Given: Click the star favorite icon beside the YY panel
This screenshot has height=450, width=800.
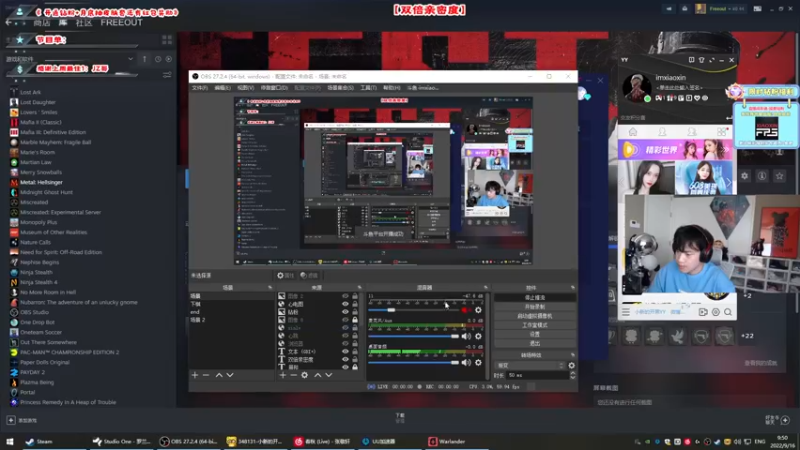Looking at the screenshot, I should 779,176.
